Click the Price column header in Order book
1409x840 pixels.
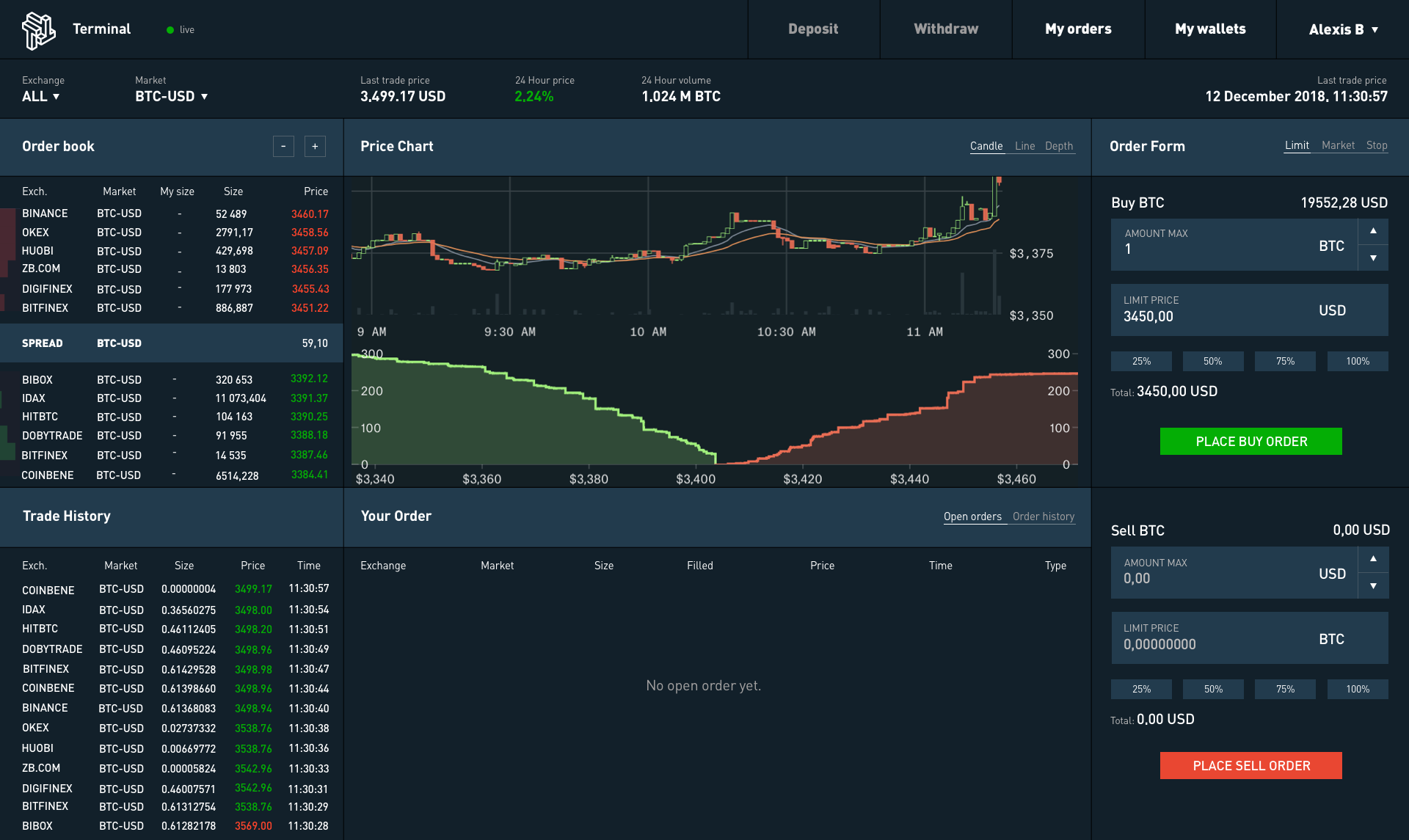click(x=316, y=191)
